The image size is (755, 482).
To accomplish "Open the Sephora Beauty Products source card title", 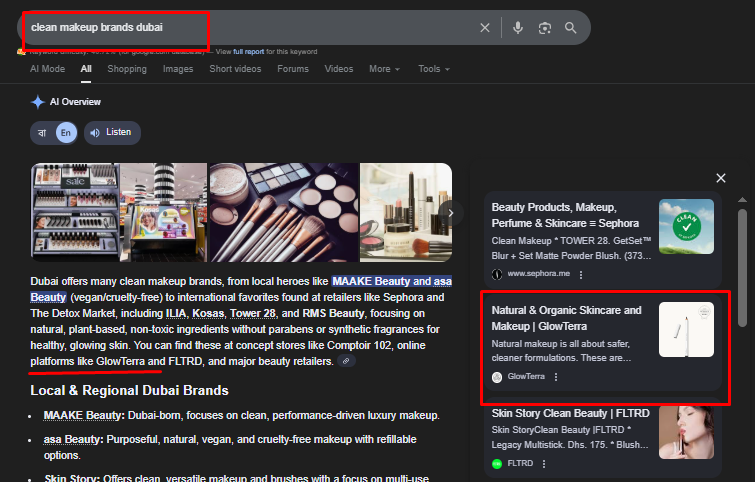I will (x=565, y=215).
